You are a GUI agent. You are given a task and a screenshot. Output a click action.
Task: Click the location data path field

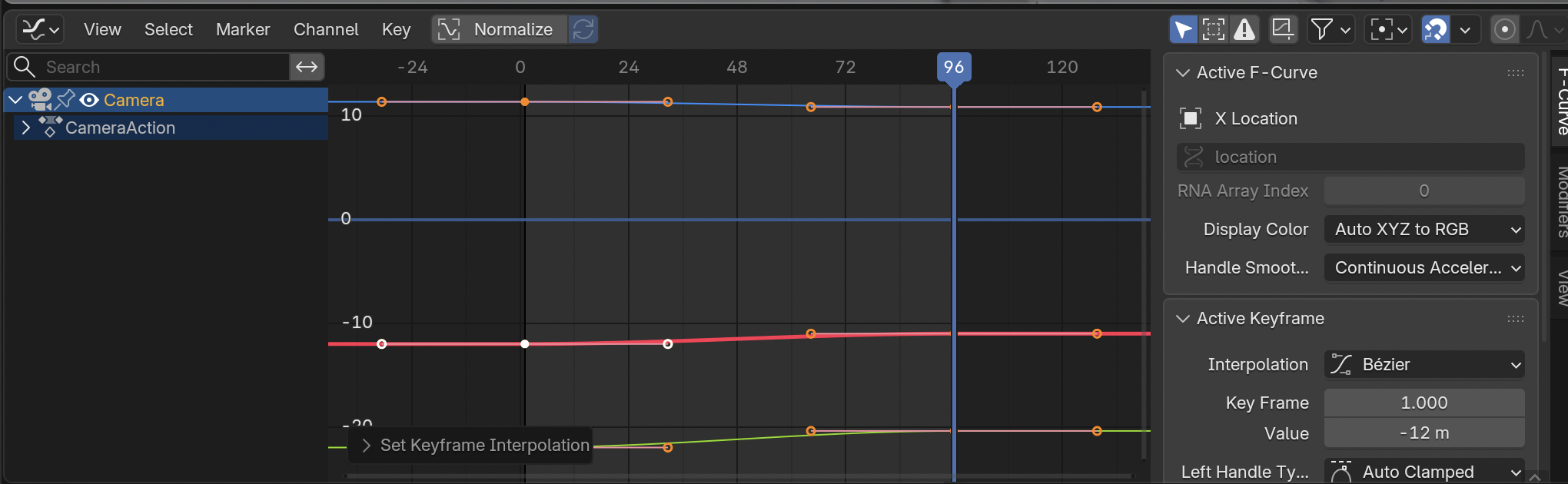pyautogui.click(x=1350, y=157)
